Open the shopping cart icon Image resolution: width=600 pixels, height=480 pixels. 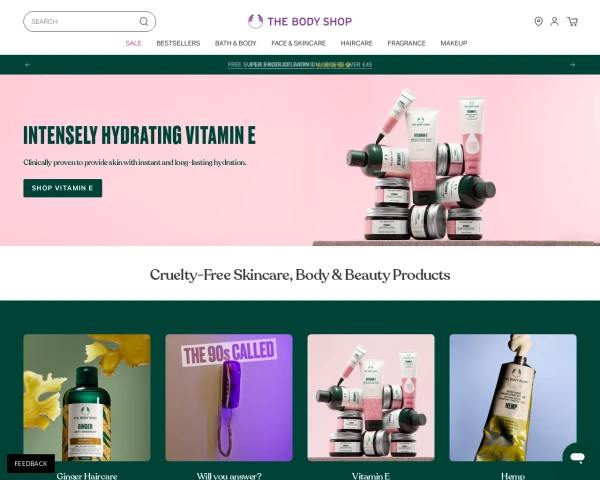pyautogui.click(x=572, y=21)
